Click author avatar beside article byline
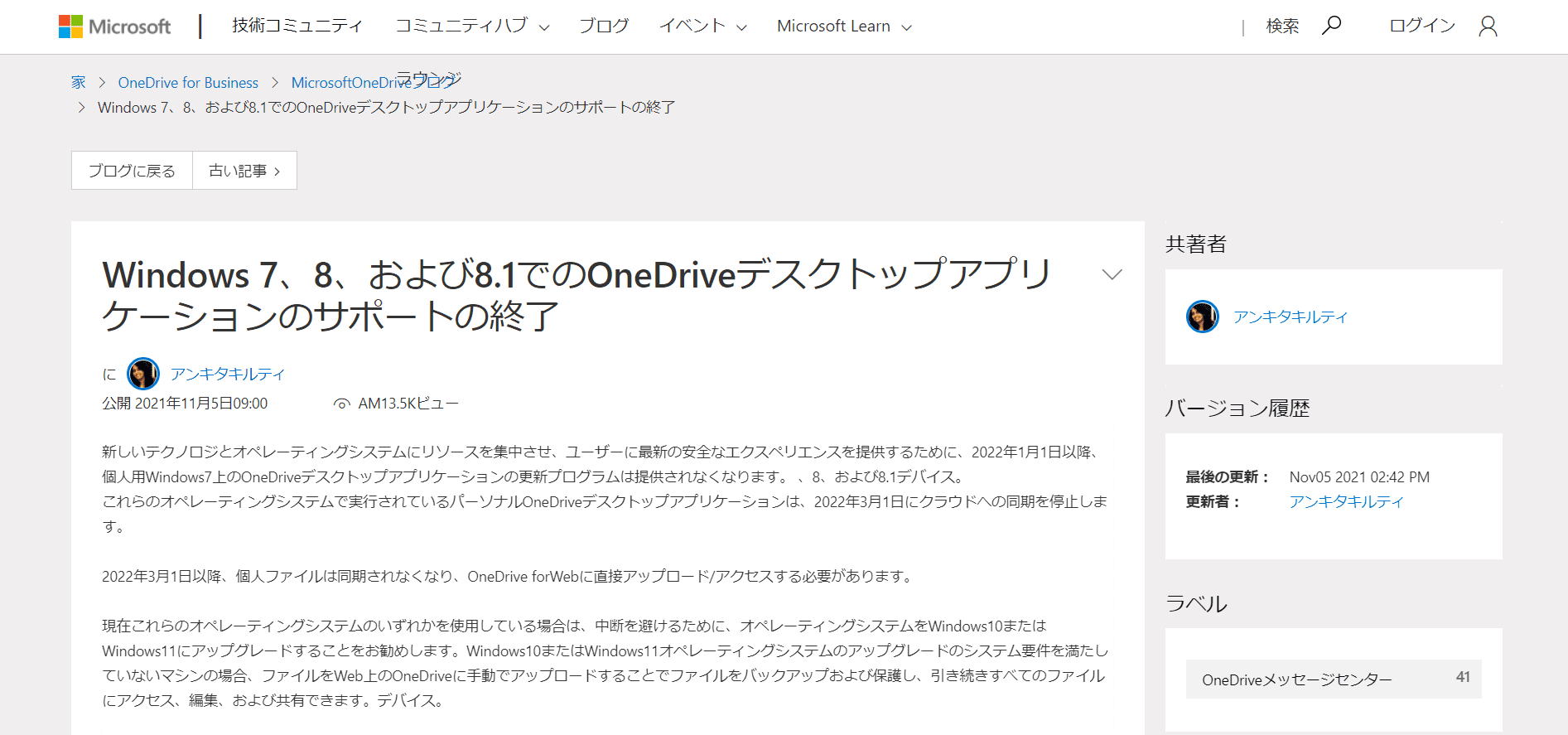The height and width of the screenshot is (735, 1568). 143,374
